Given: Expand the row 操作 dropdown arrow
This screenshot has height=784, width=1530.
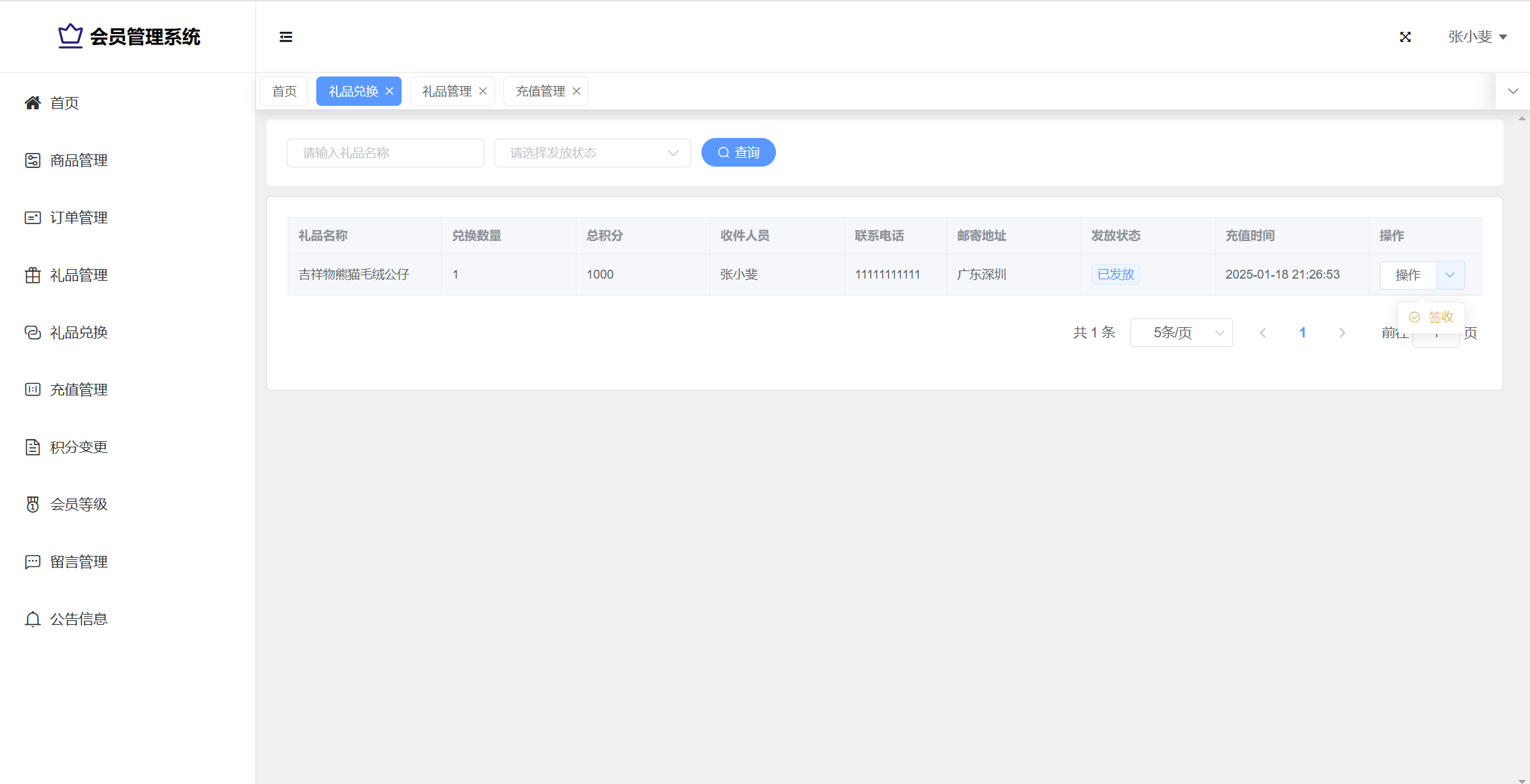Looking at the screenshot, I should 1449,275.
